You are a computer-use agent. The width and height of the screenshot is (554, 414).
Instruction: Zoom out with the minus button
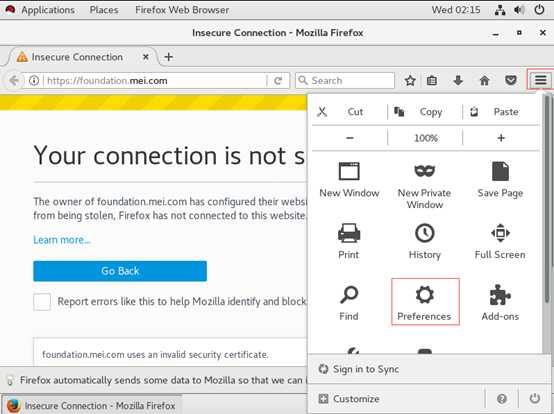pyautogui.click(x=350, y=138)
